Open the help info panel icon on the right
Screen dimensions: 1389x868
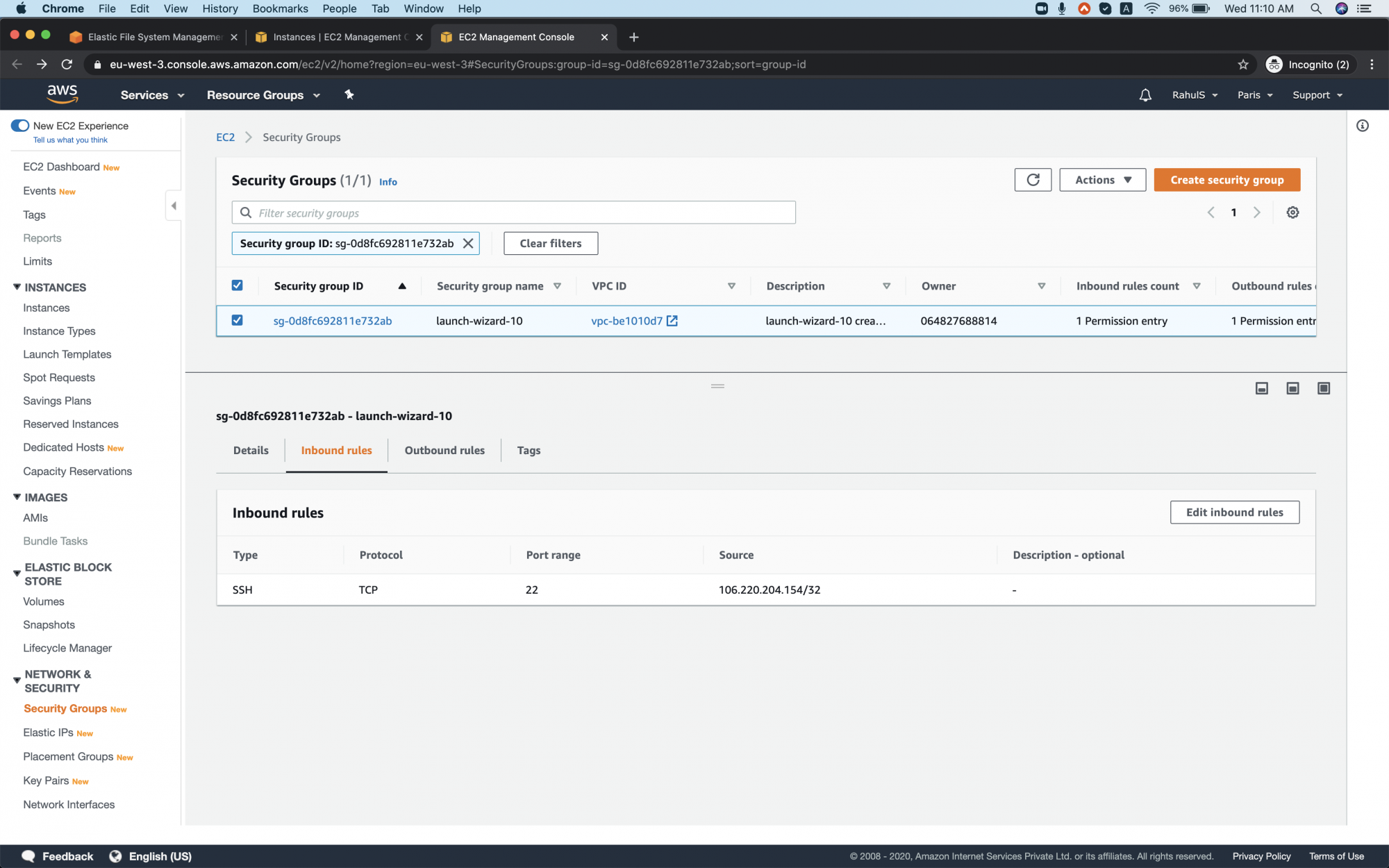click(1363, 126)
